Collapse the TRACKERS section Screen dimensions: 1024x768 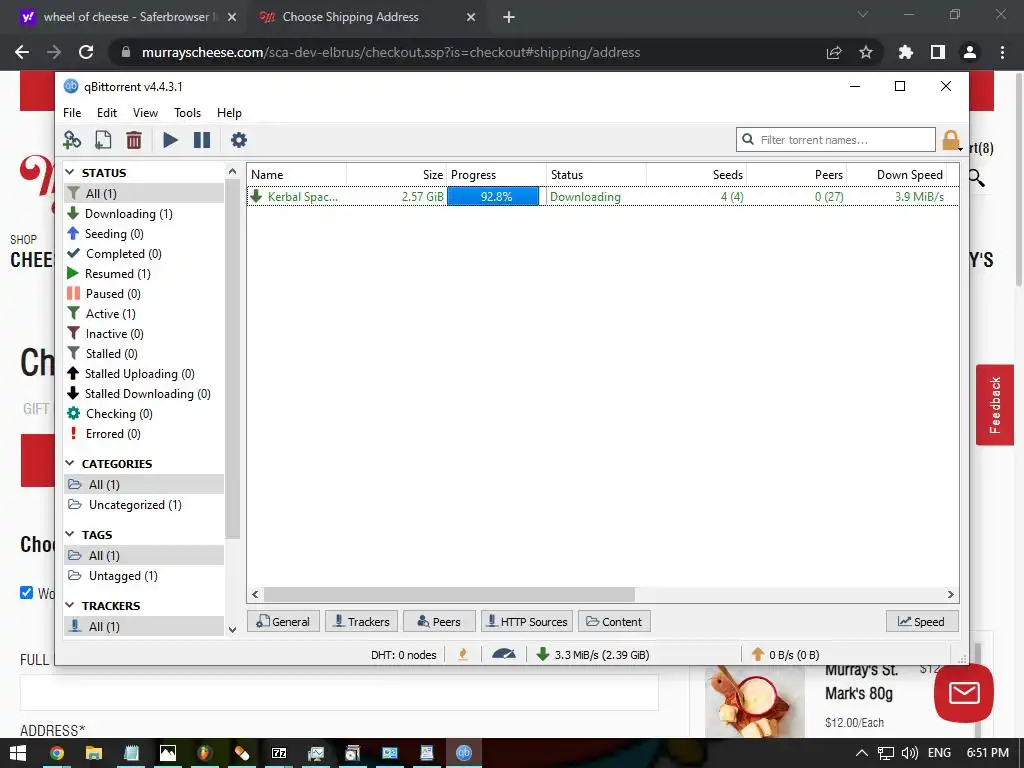(x=70, y=605)
